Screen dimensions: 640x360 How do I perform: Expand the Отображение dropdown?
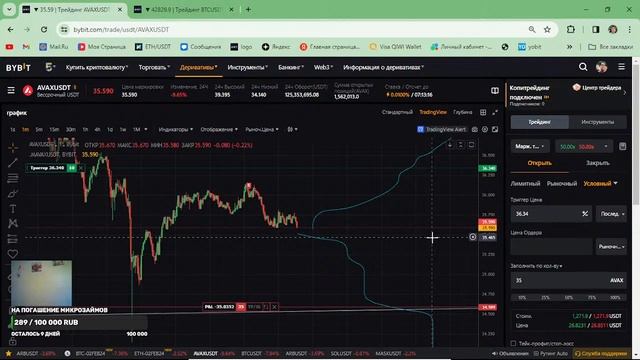pyautogui.click(x=219, y=129)
